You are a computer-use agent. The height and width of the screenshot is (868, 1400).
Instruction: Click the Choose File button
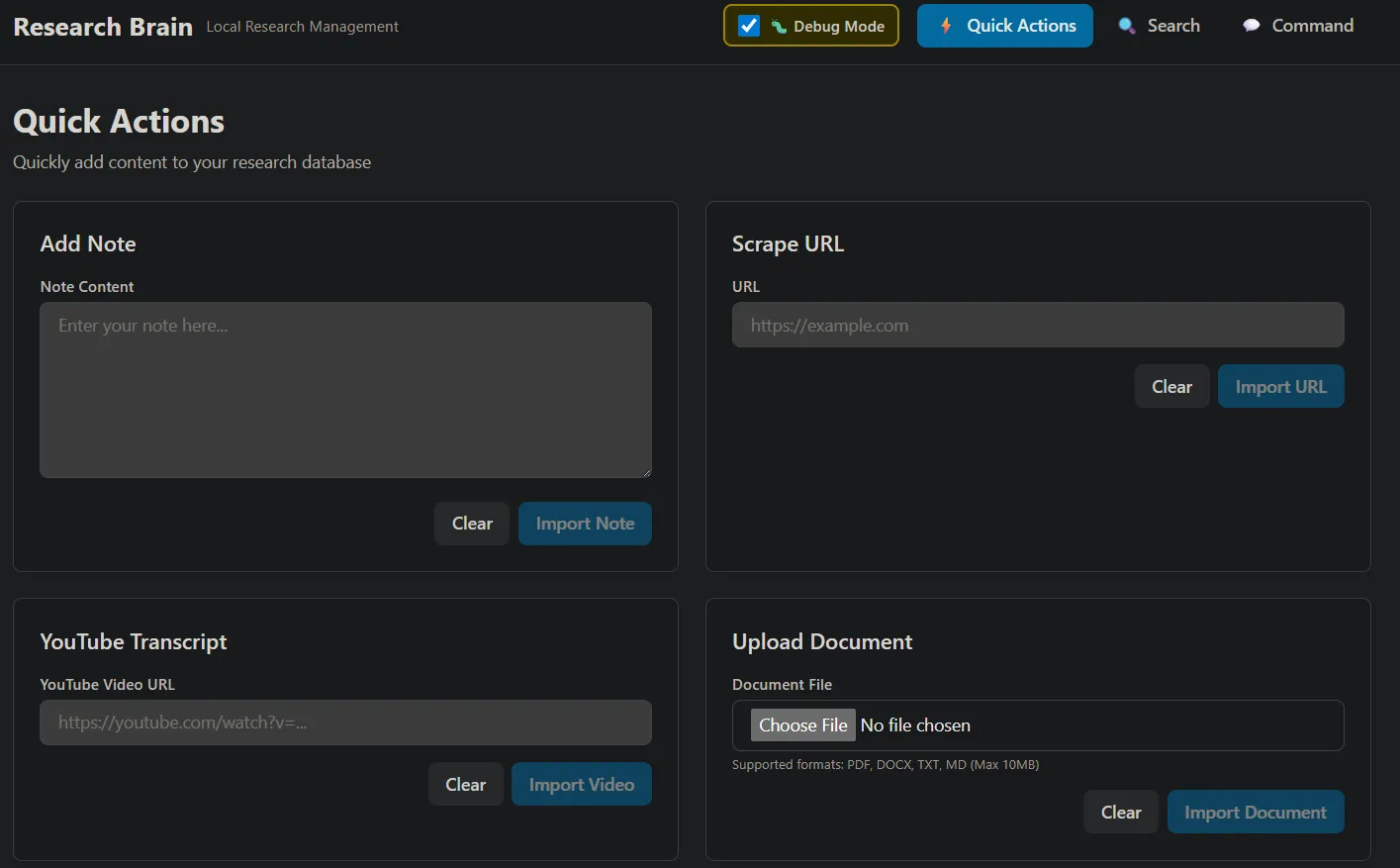pyautogui.click(x=802, y=725)
